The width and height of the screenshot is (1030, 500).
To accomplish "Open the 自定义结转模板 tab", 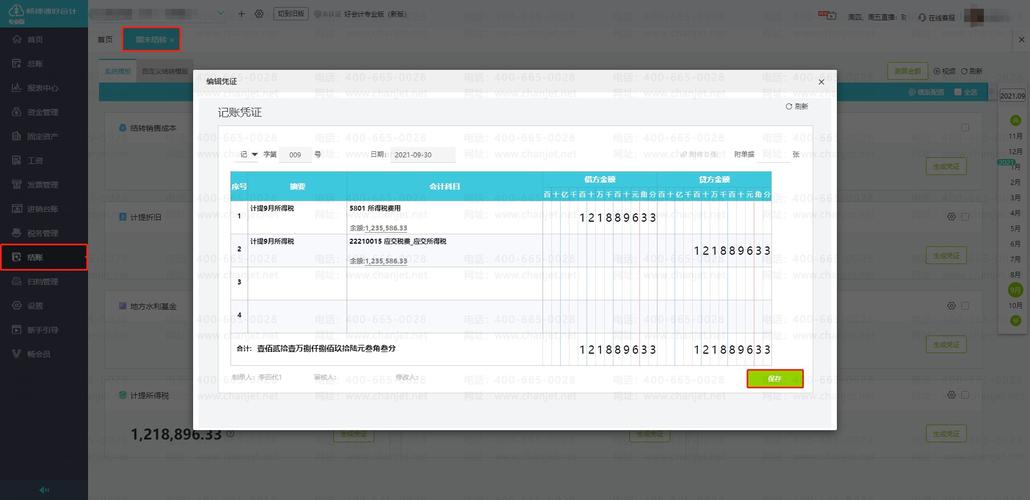I will 164,71.
